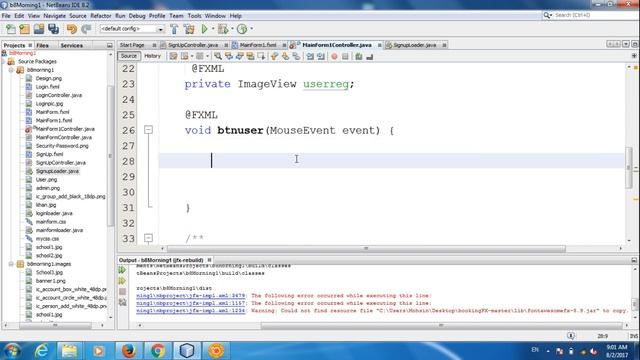The image size is (640, 360).
Task: Collapse the comment fold at line 33
Action: pyautogui.click(x=149, y=238)
